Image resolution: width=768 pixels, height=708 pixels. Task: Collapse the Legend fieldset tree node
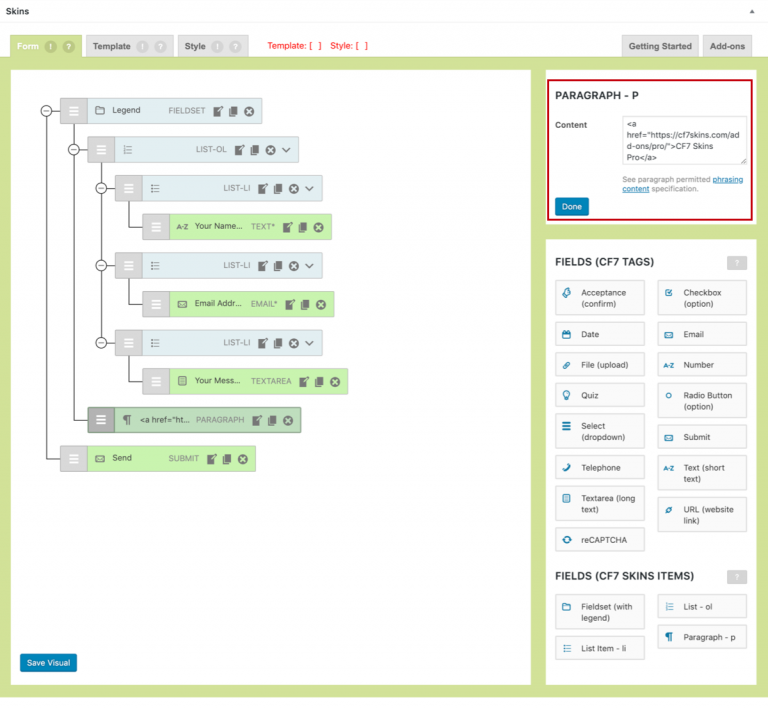(46, 111)
